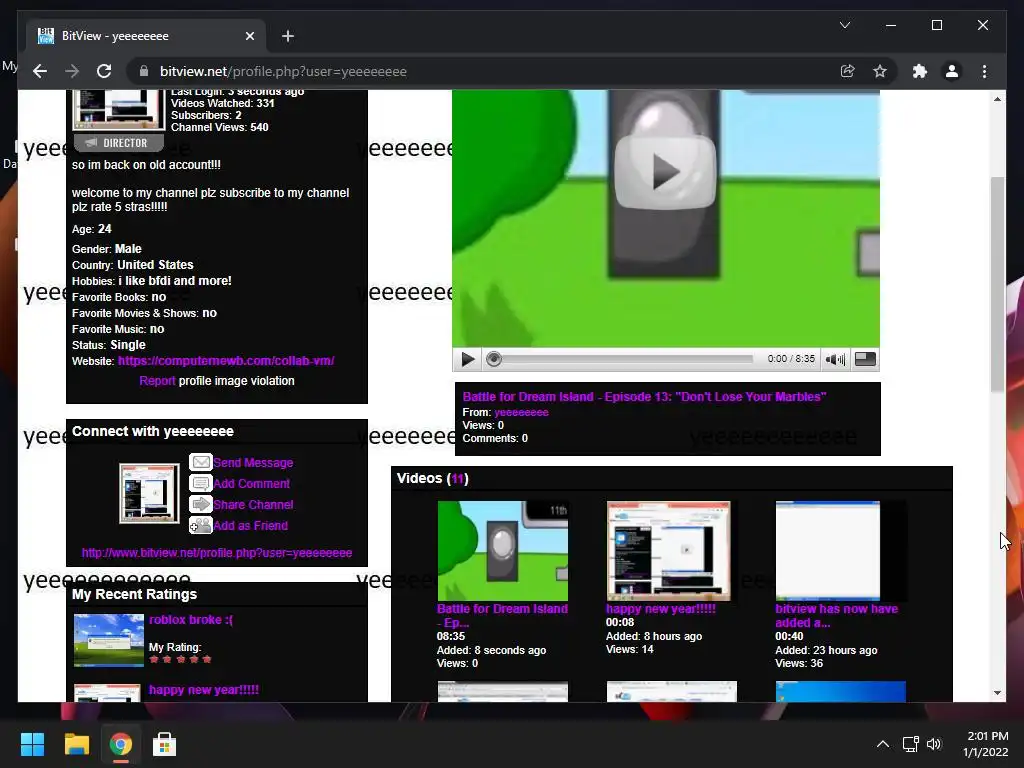This screenshot has width=1024, height=768.
Task: Open the yeeeeeeee uploader link under From
Action: [x=521, y=412]
